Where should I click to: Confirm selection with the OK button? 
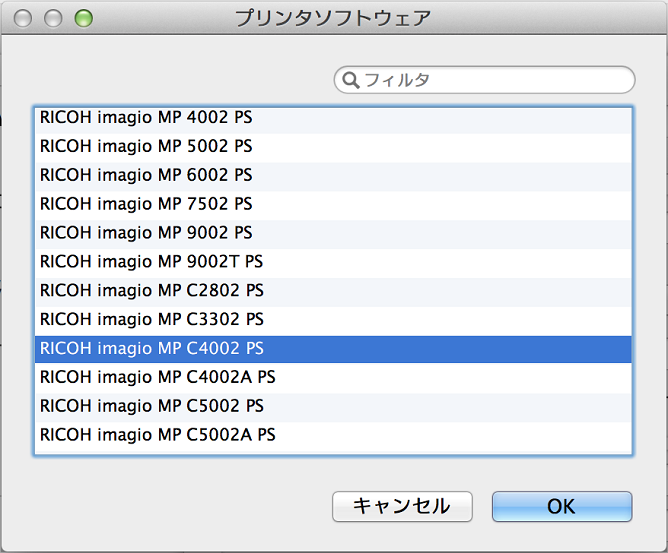(561, 507)
